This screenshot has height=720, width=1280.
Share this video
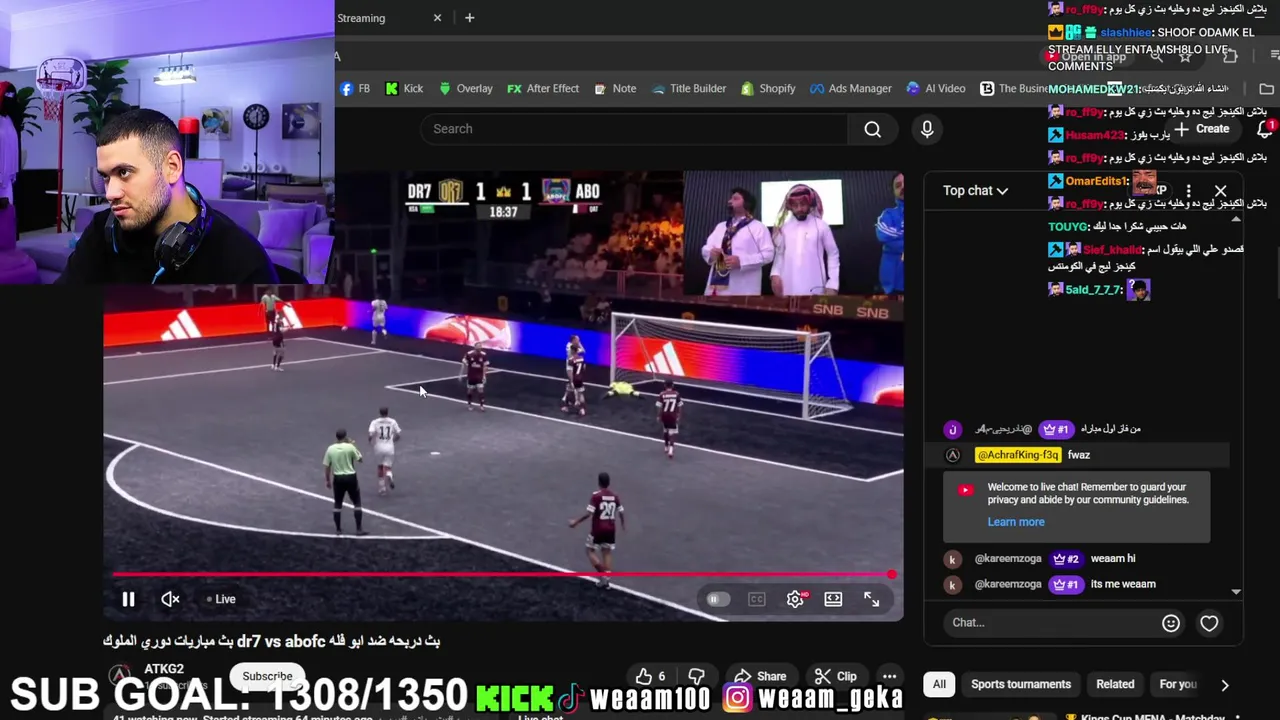click(x=760, y=676)
